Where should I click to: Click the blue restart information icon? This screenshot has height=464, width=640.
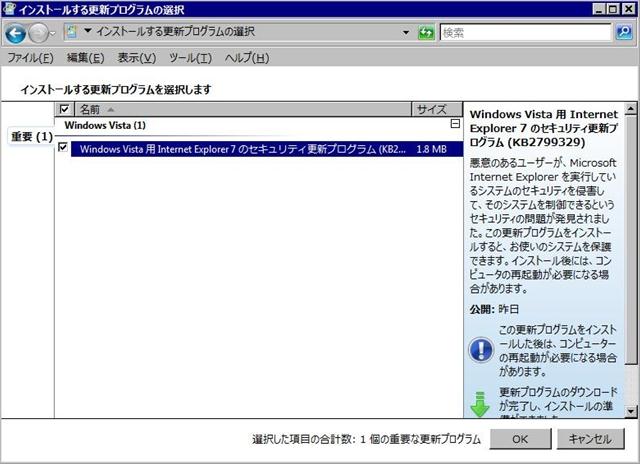(x=481, y=350)
